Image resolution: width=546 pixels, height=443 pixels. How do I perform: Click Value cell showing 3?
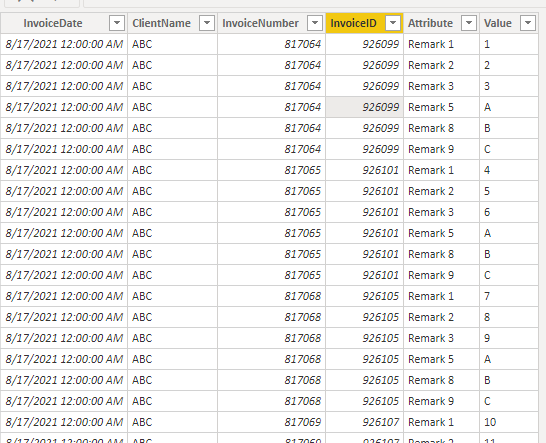(x=509, y=86)
